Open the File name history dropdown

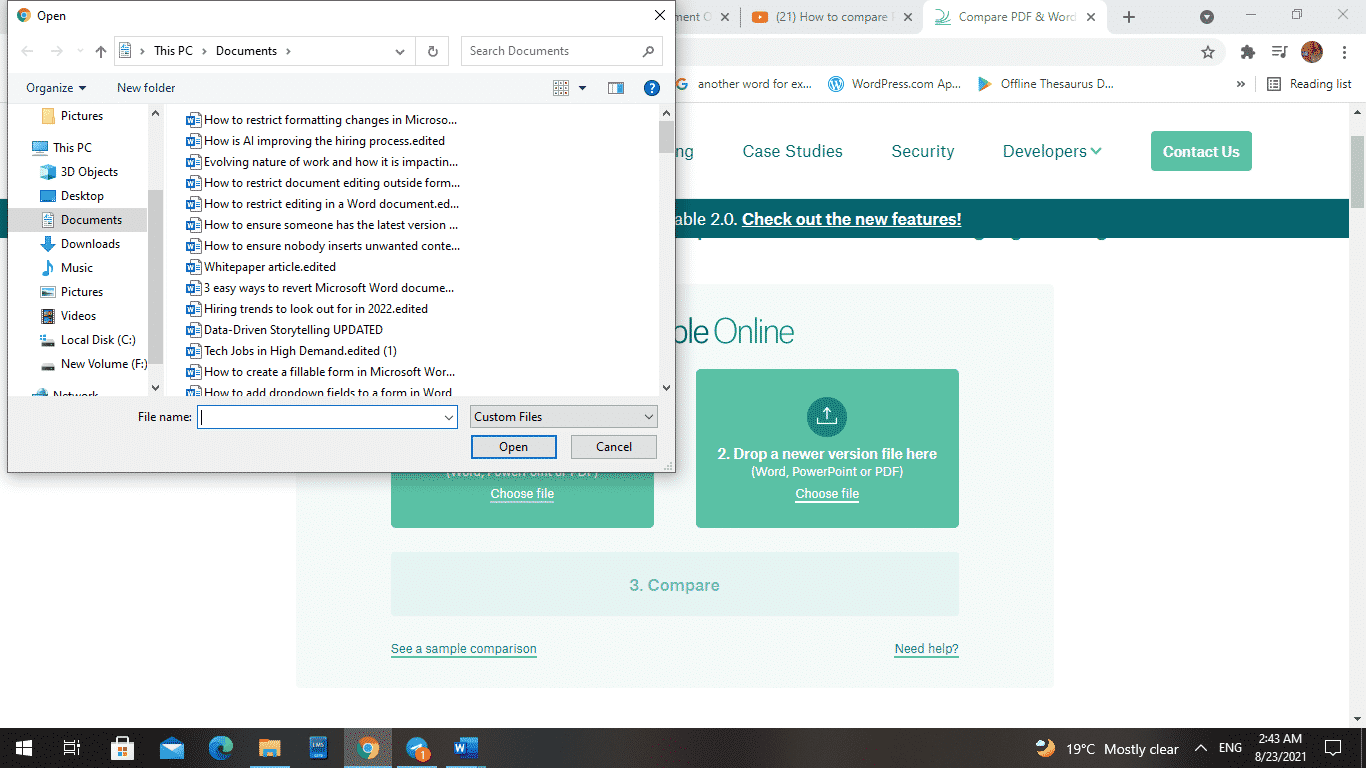pos(449,417)
